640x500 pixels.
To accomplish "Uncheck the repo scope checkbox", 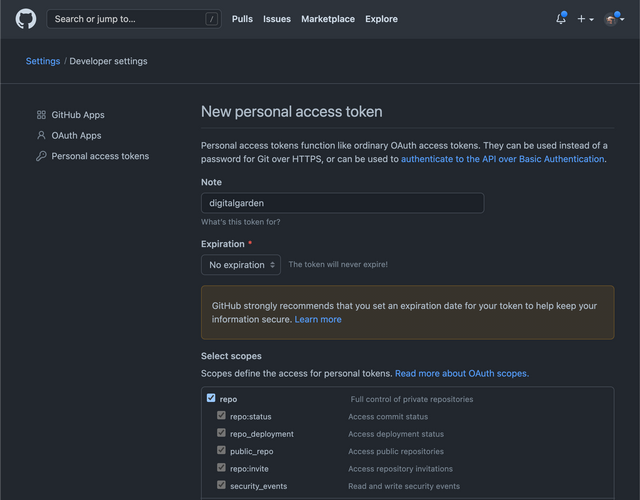I will click(x=211, y=398).
